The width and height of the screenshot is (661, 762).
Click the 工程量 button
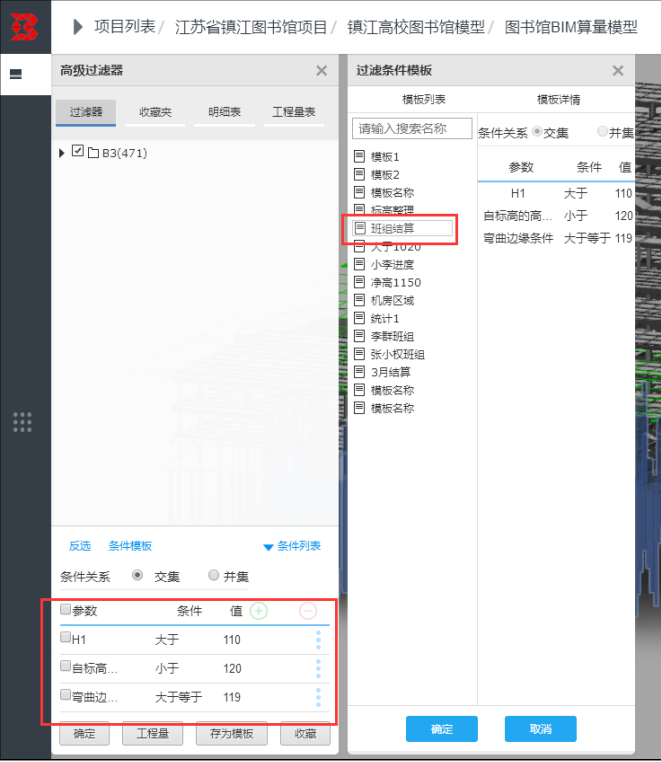click(x=153, y=733)
